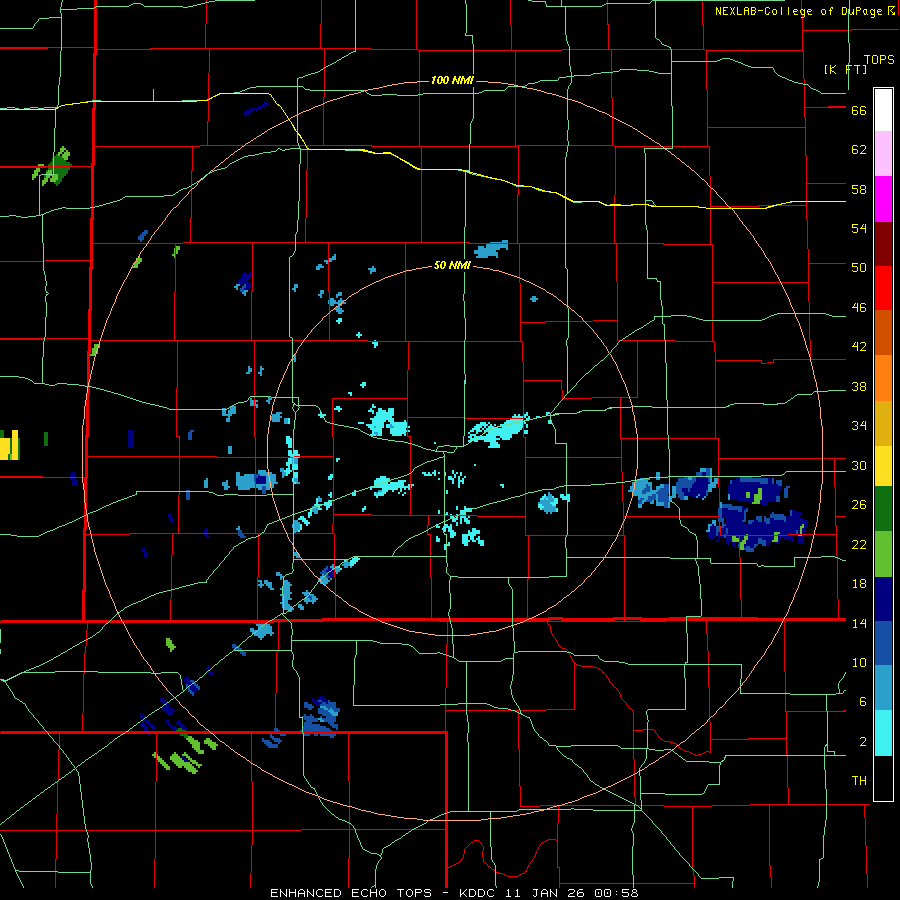The height and width of the screenshot is (900, 900).
Task: Click the '50 NMI' range ring label
Action: [452, 265]
